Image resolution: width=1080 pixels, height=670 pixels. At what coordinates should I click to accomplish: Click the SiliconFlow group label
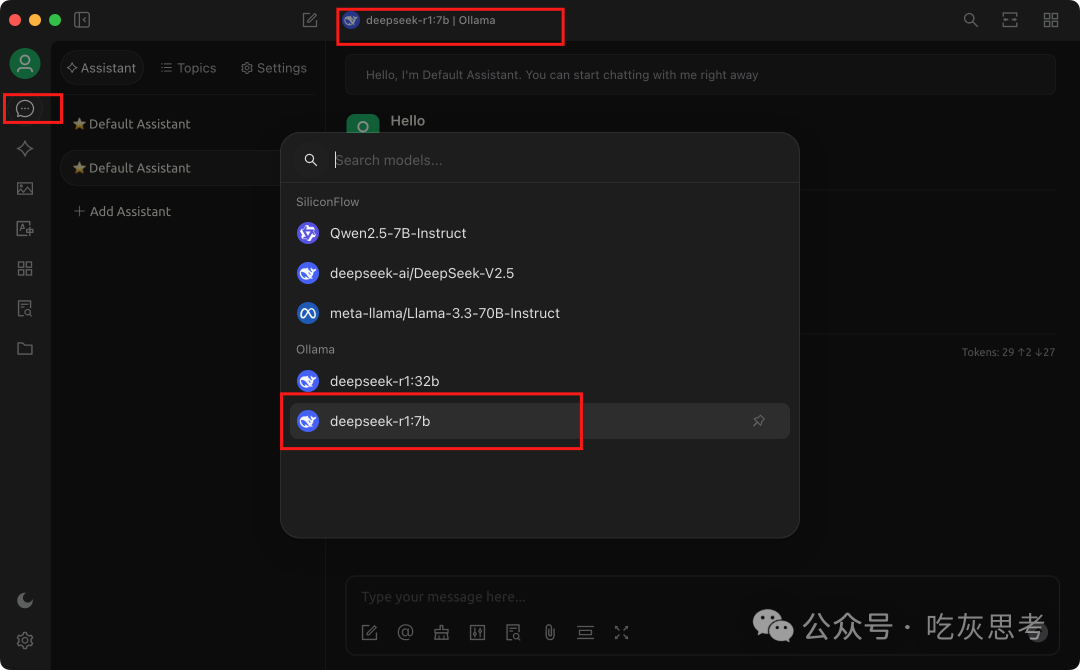point(327,202)
